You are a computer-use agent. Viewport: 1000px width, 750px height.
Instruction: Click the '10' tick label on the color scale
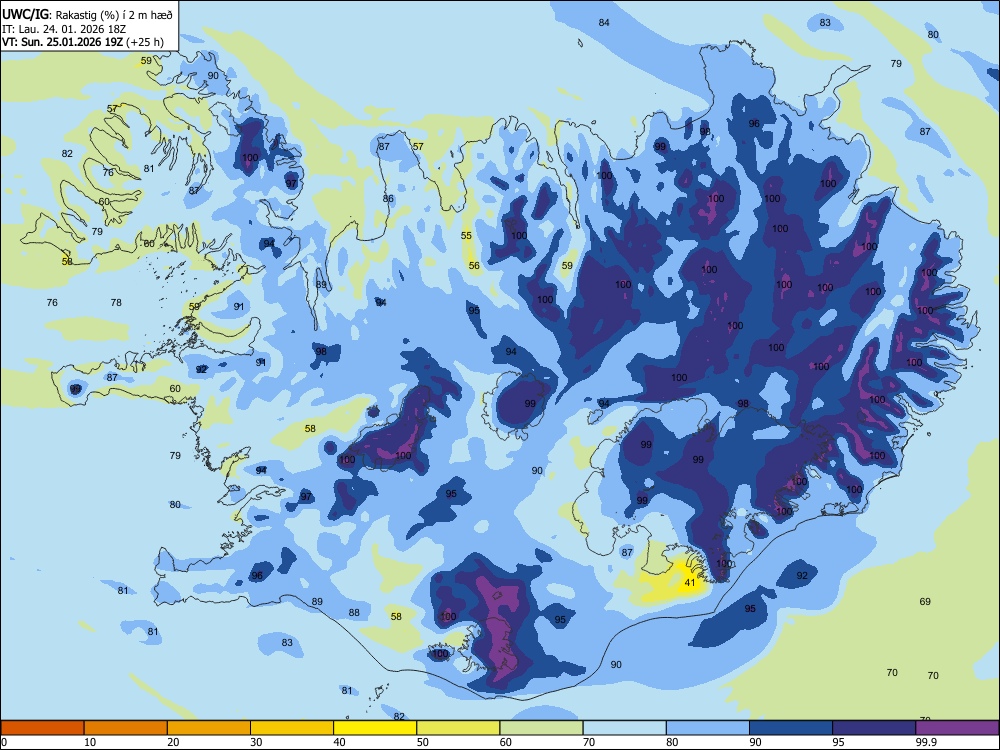pos(90,742)
